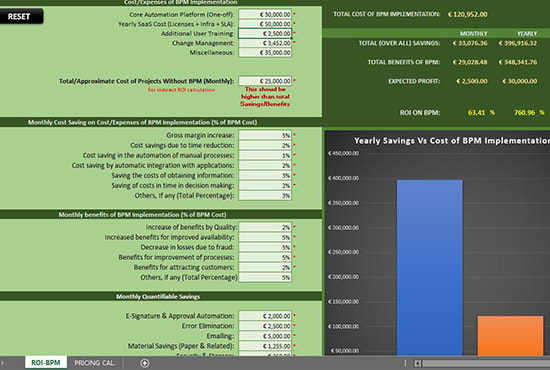Click the TOTAL COST OF BPM IMPLEMENTATION label

[386, 14]
